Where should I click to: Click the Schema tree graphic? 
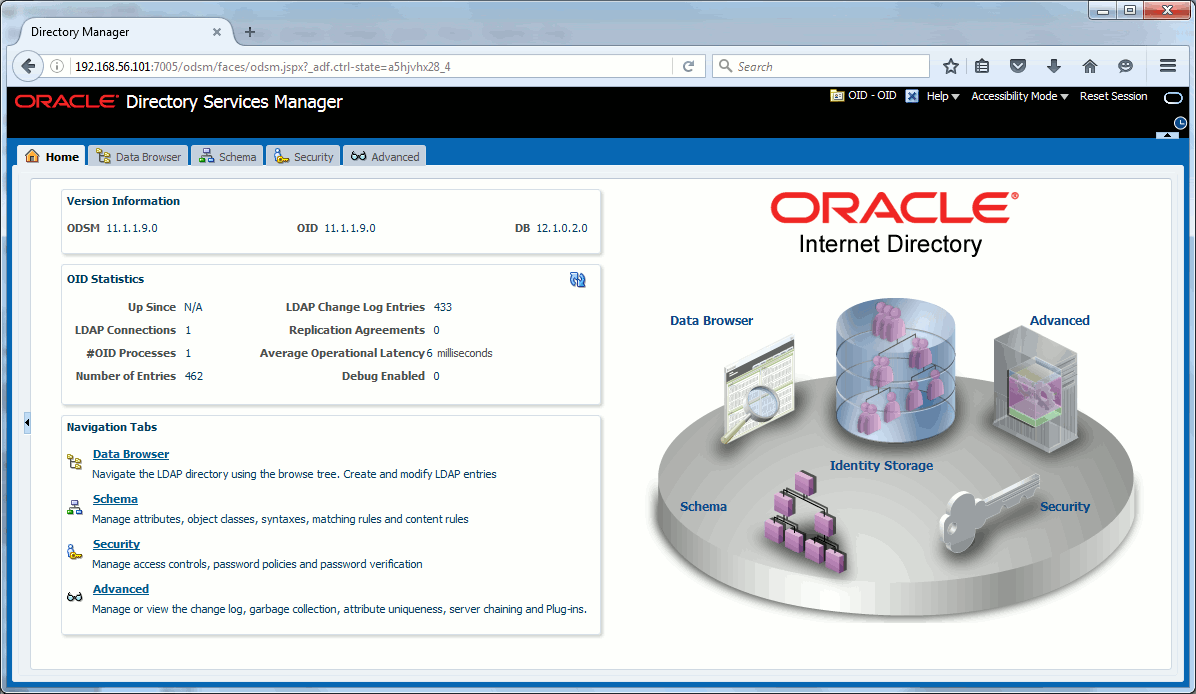coord(805,523)
